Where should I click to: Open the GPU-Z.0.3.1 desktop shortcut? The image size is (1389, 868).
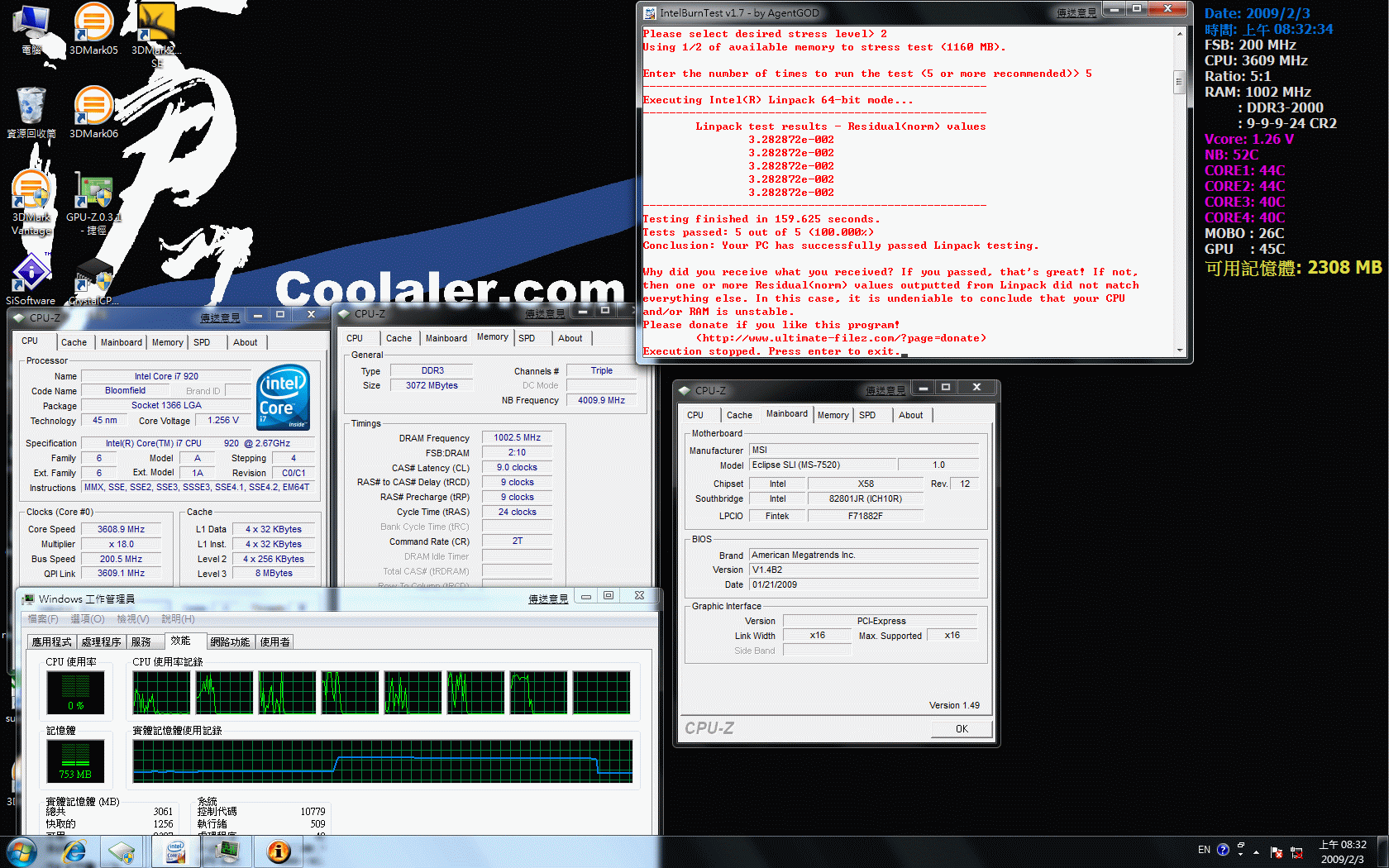93,203
